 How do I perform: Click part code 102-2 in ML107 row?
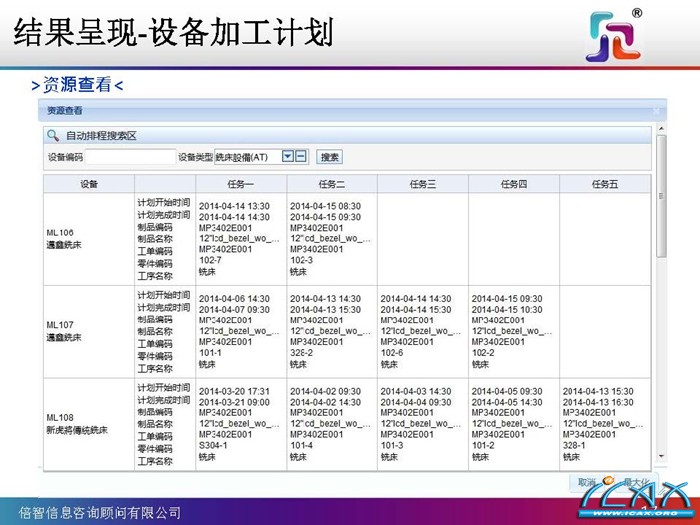point(483,353)
